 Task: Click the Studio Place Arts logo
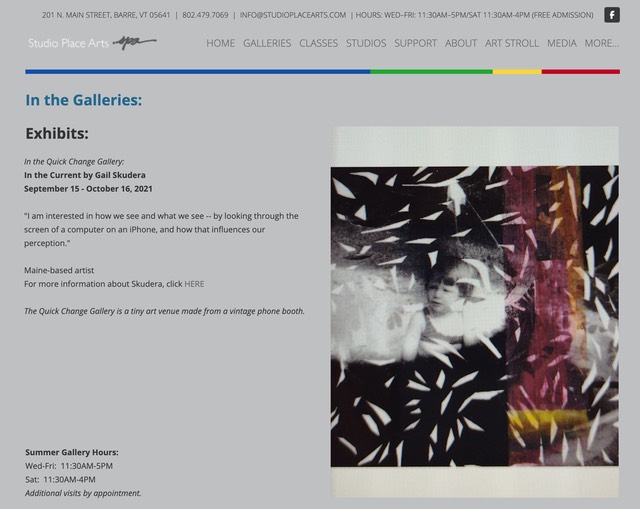coord(92,42)
